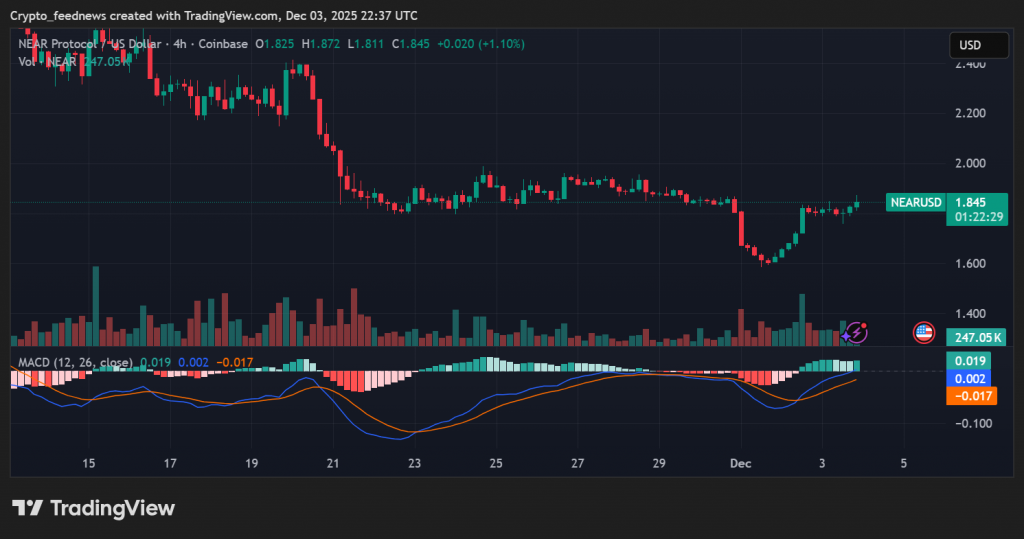This screenshot has height=539, width=1024.
Task: Select the MACD (12, 26, close) indicator label
Action: (x=71, y=361)
